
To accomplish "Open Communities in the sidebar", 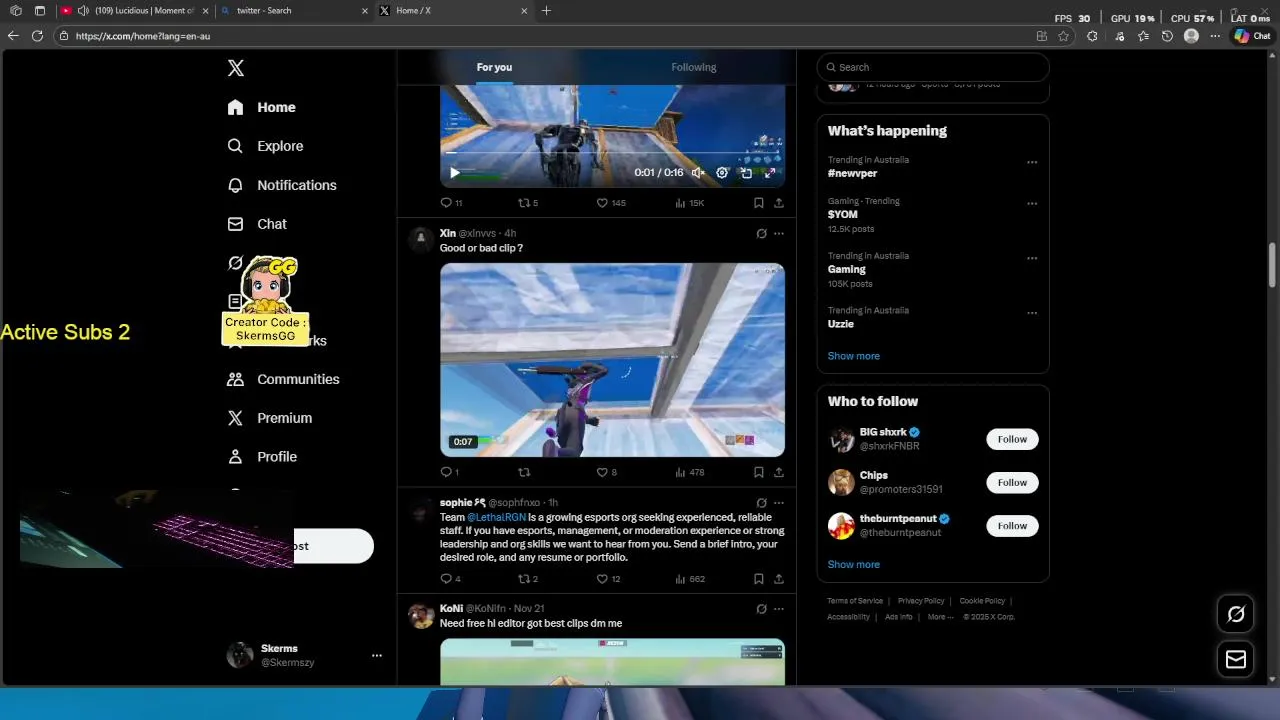I will click(x=283, y=379).
